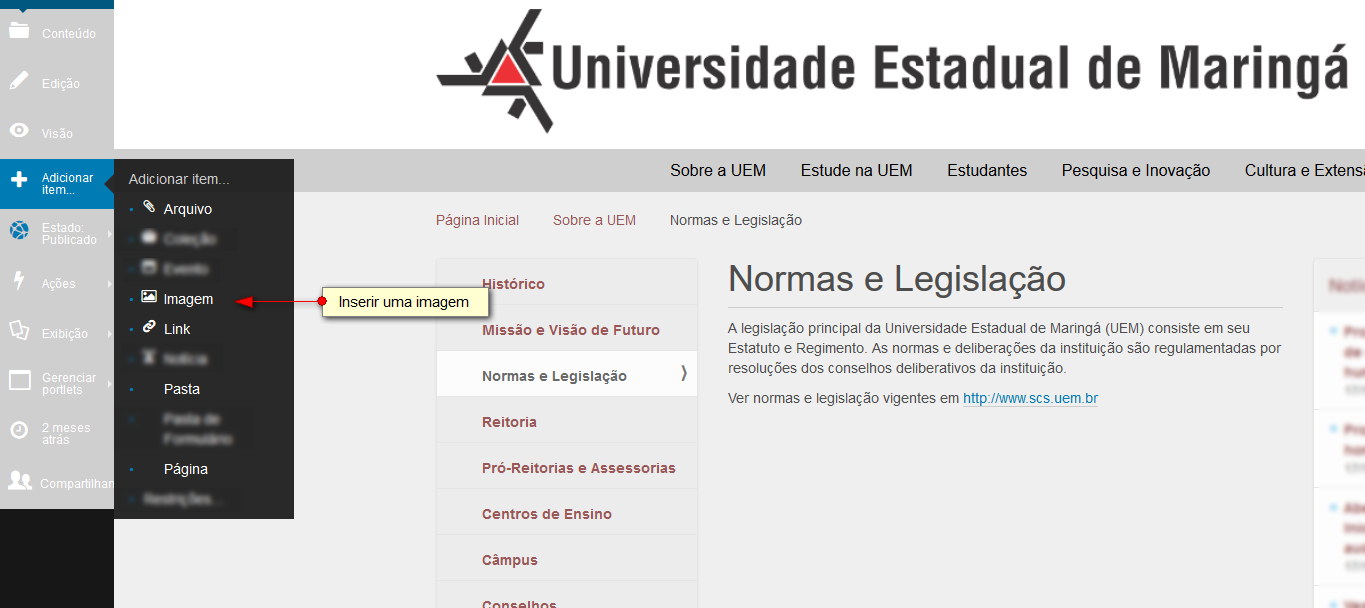Select Imagem from Adicionar item menu

[x=188, y=299]
